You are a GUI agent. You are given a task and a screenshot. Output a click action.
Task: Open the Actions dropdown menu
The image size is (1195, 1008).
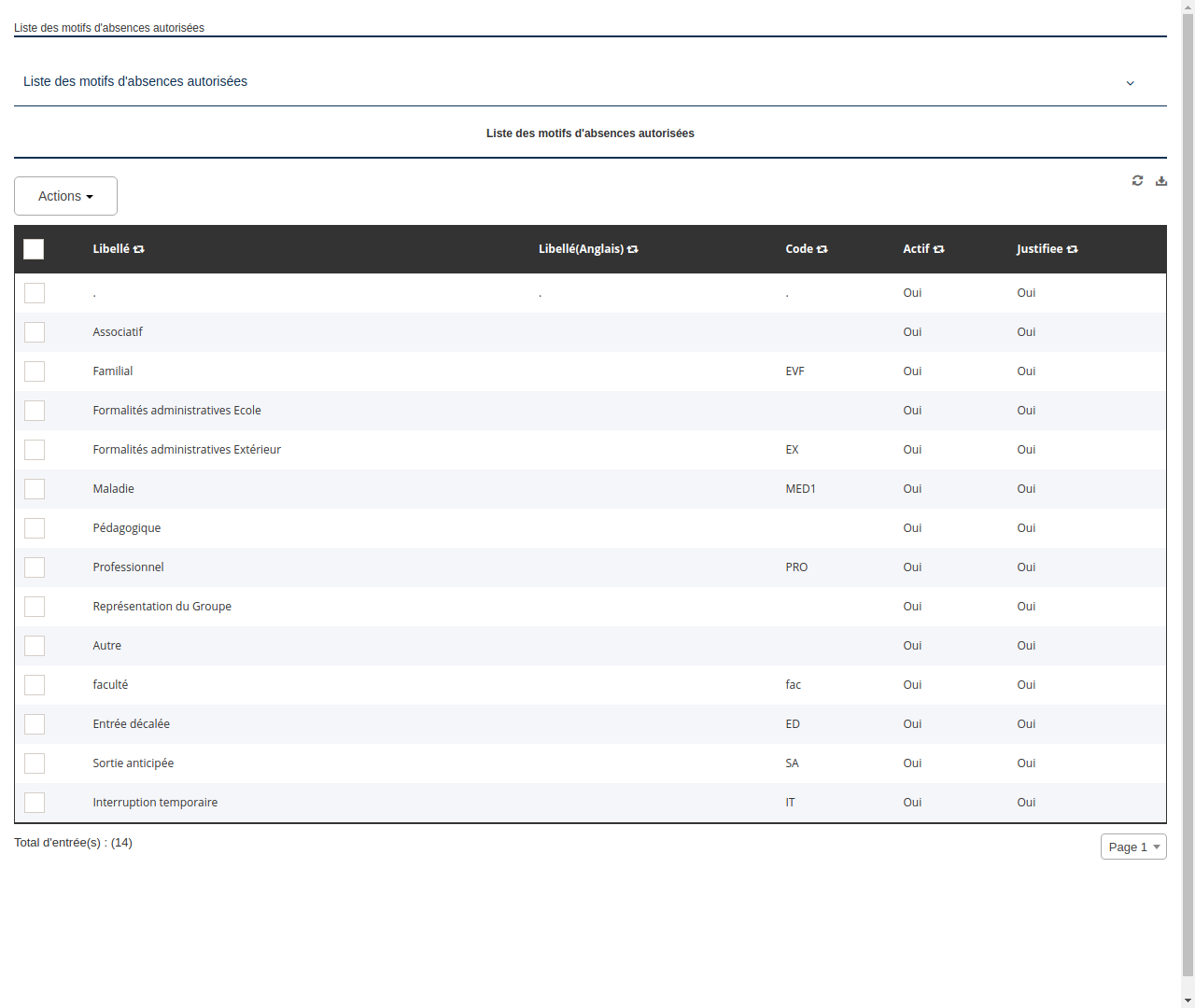coord(64,196)
